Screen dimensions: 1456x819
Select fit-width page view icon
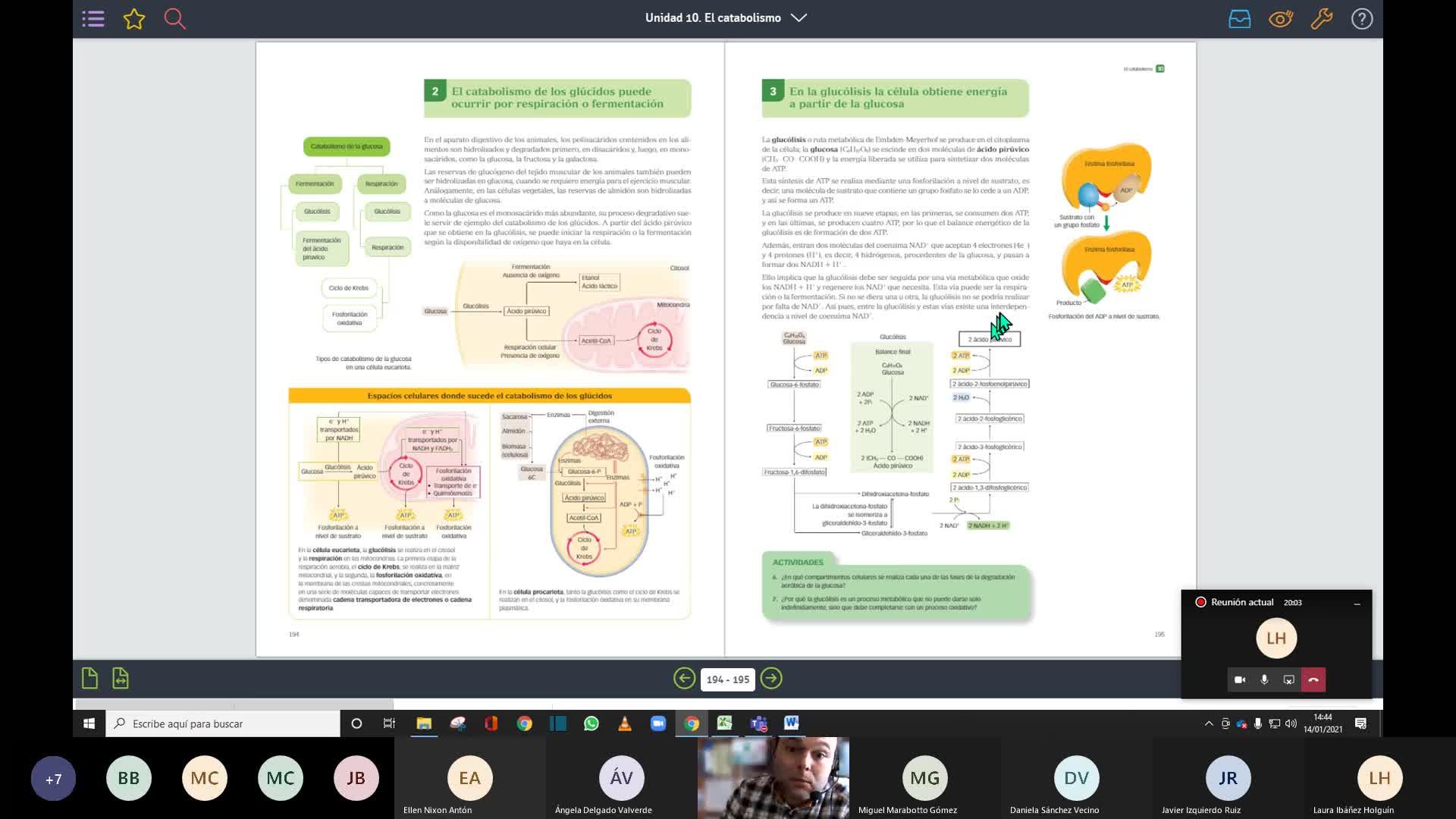click(120, 678)
